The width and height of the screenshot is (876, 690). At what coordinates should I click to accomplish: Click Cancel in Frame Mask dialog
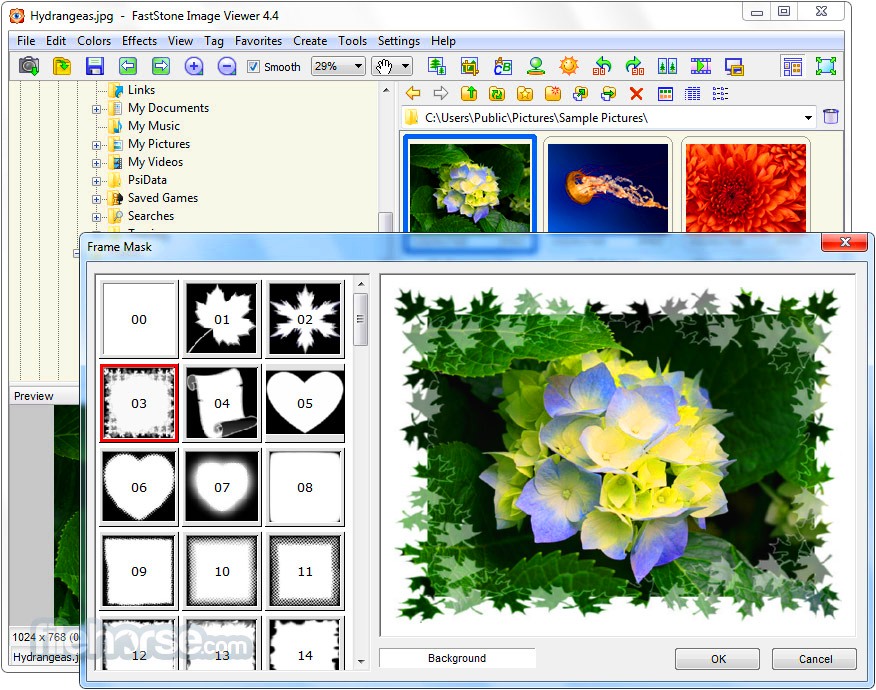click(815, 659)
